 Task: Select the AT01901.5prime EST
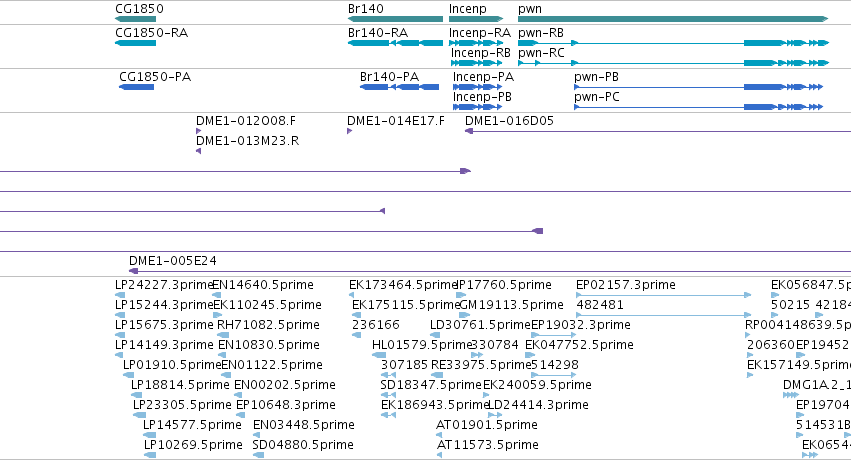tap(439, 435)
